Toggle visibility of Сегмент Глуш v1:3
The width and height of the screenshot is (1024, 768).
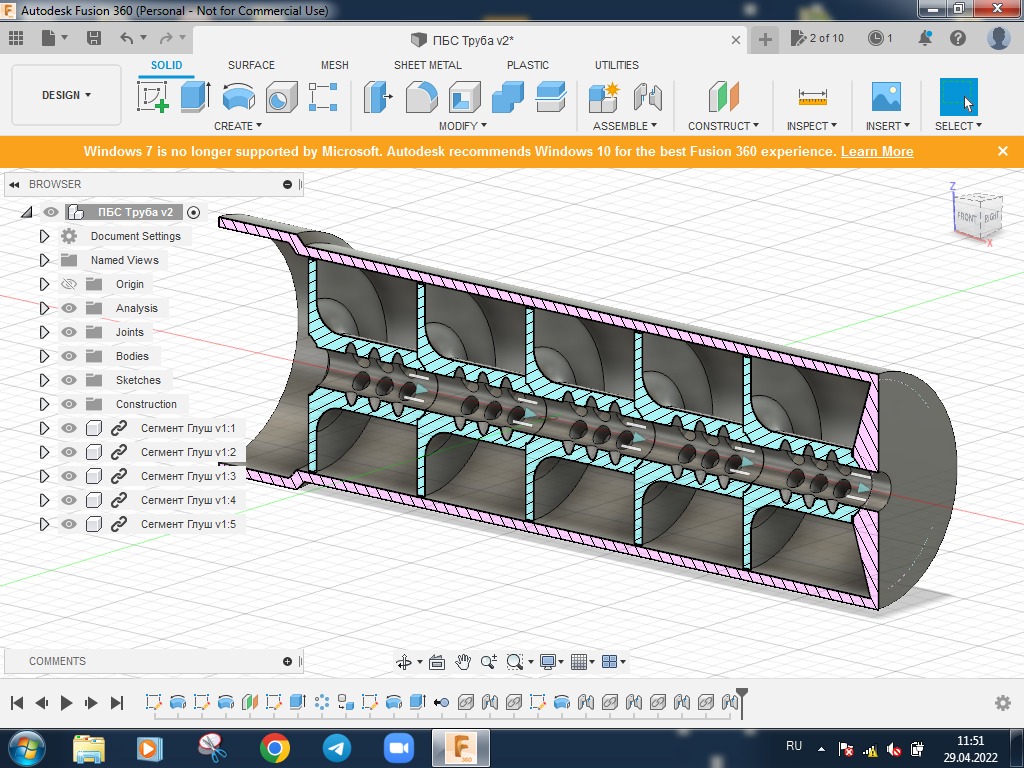point(69,476)
